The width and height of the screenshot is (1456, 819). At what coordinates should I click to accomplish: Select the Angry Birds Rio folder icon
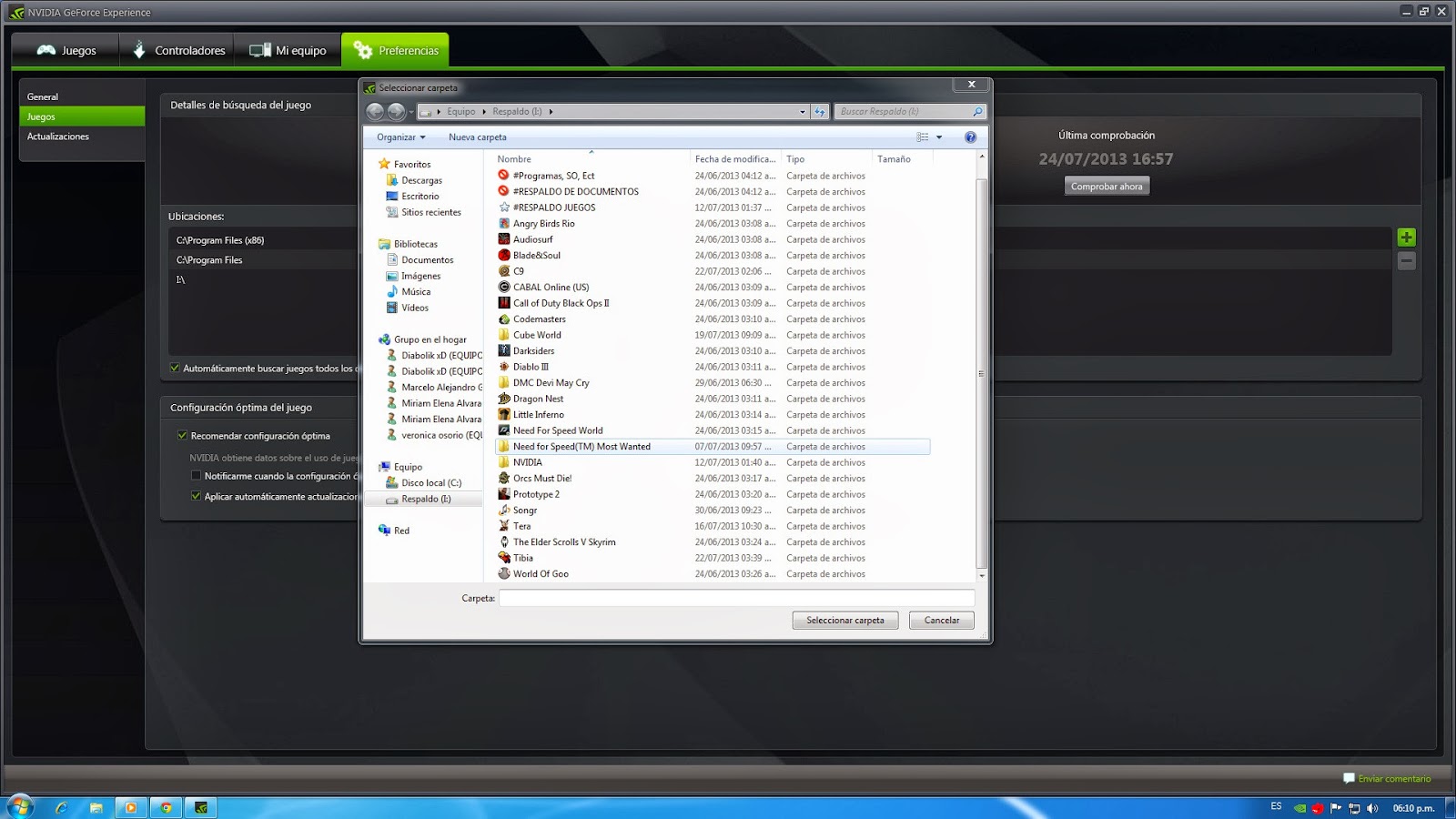click(504, 223)
